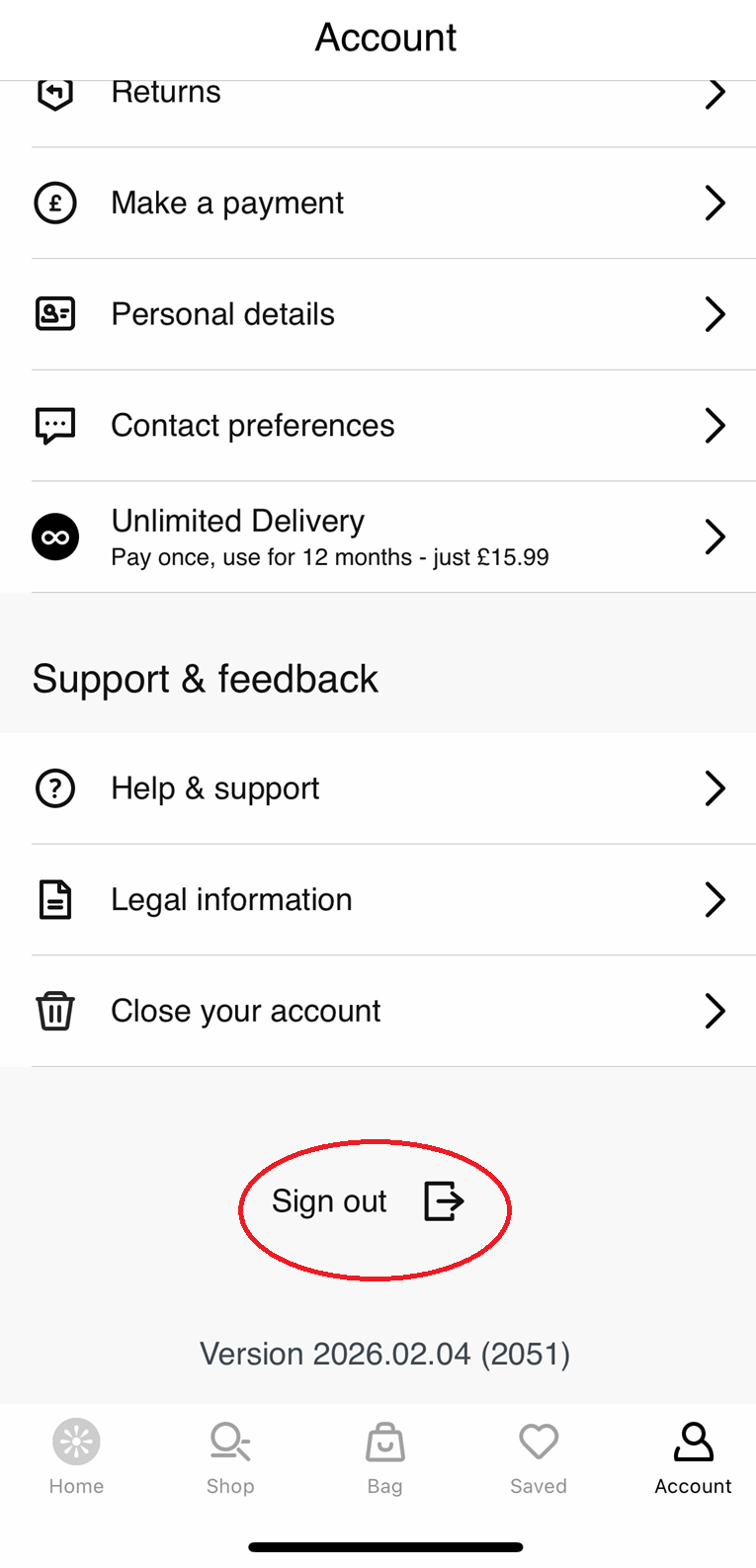Open the Bag tab
Image resolution: width=756 pixels, height=1568 pixels.
(x=384, y=1457)
